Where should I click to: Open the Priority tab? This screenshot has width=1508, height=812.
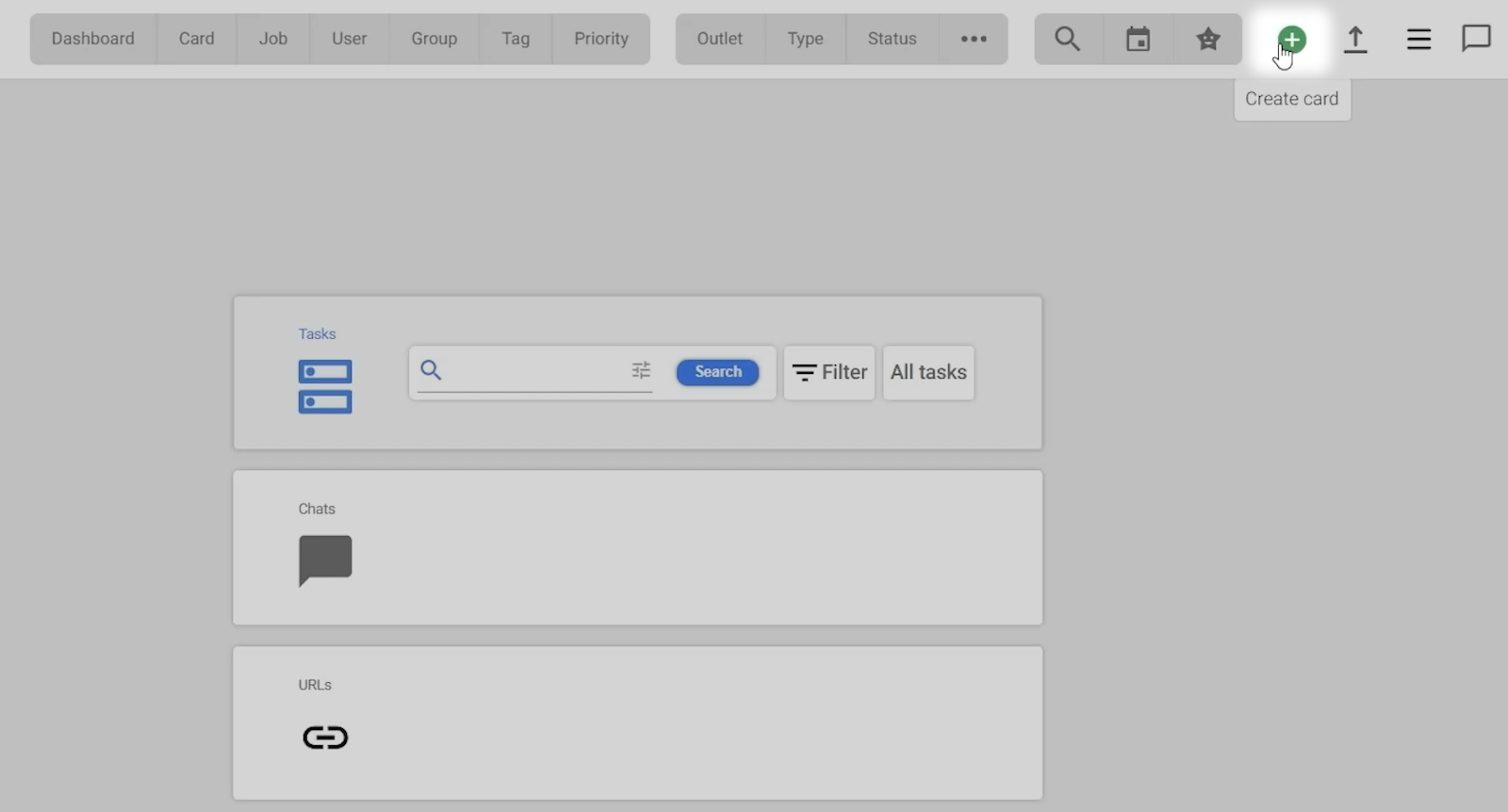point(600,39)
